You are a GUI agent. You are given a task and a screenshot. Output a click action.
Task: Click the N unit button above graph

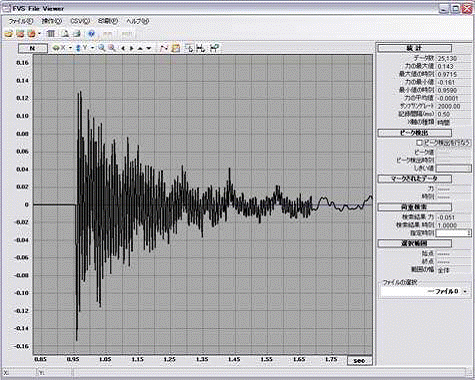point(33,48)
